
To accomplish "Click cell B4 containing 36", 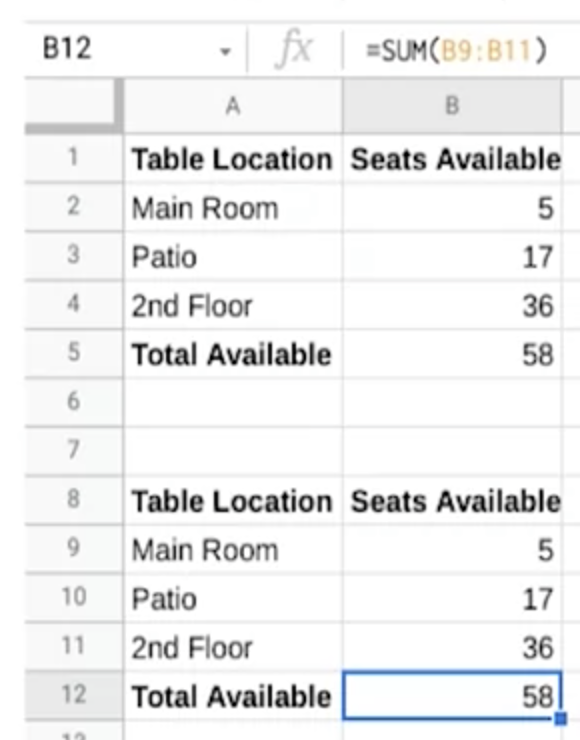I will [452, 305].
